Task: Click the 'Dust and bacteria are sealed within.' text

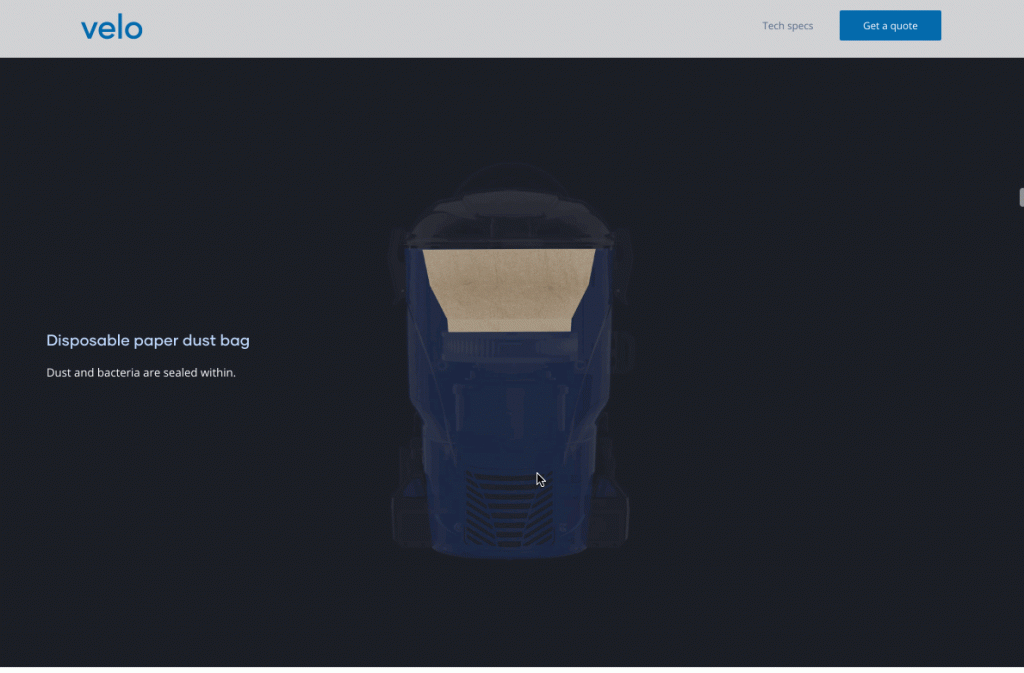Action: tap(141, 373)
